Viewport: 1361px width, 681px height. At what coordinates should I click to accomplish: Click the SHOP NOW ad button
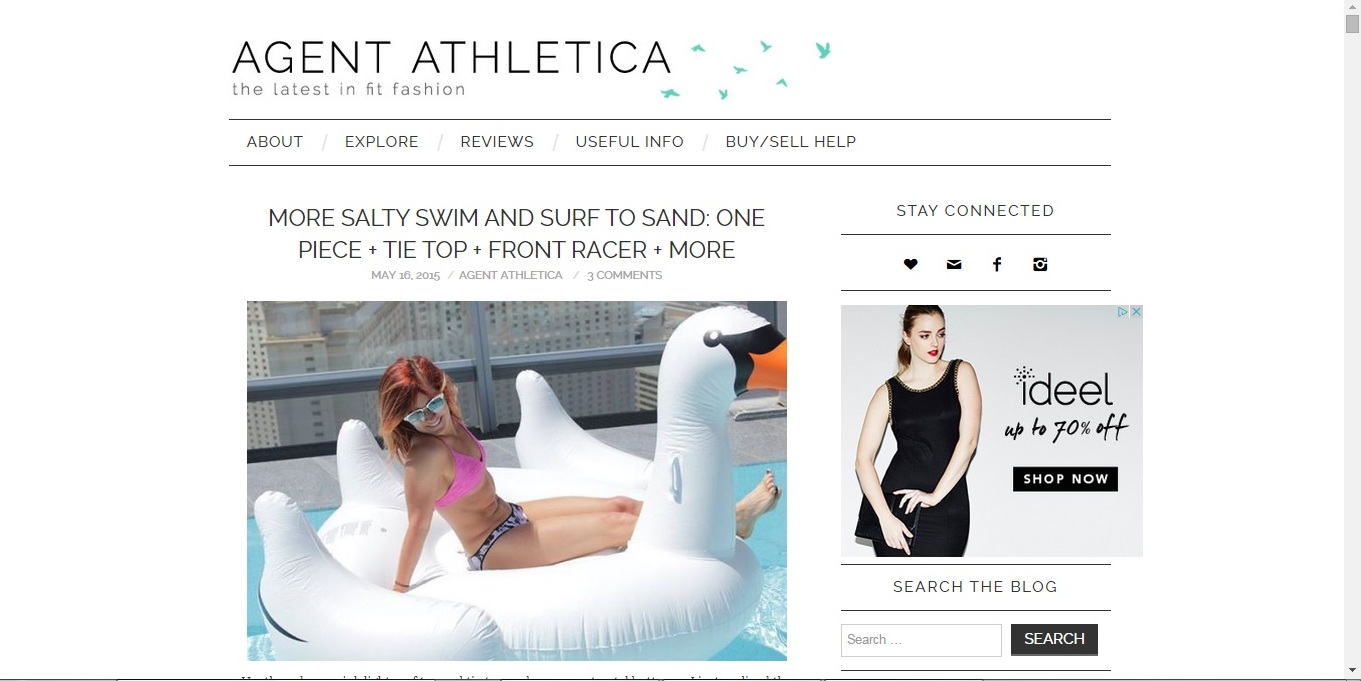1065,479
